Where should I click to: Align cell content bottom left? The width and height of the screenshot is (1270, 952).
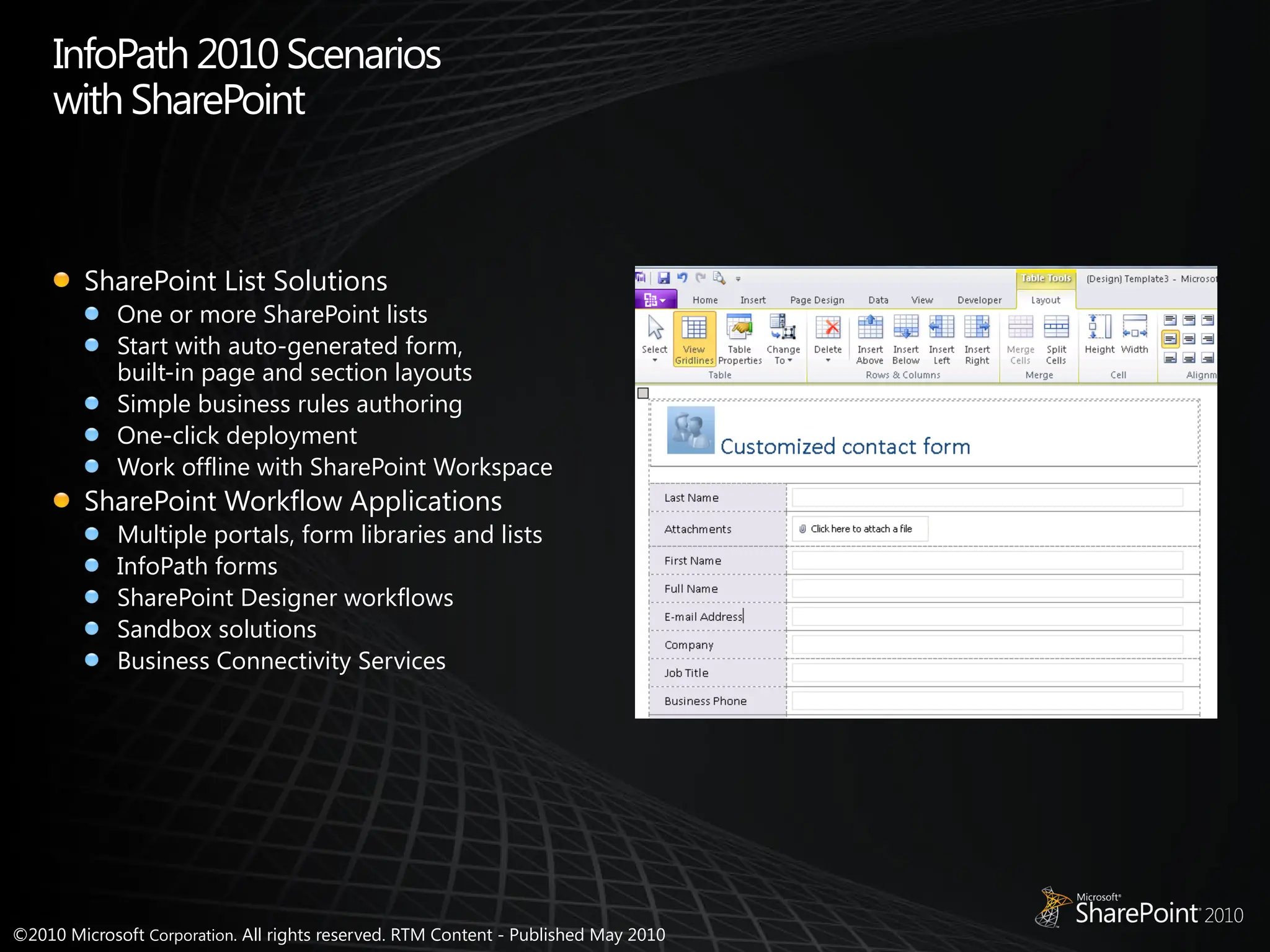point(1170,358)
